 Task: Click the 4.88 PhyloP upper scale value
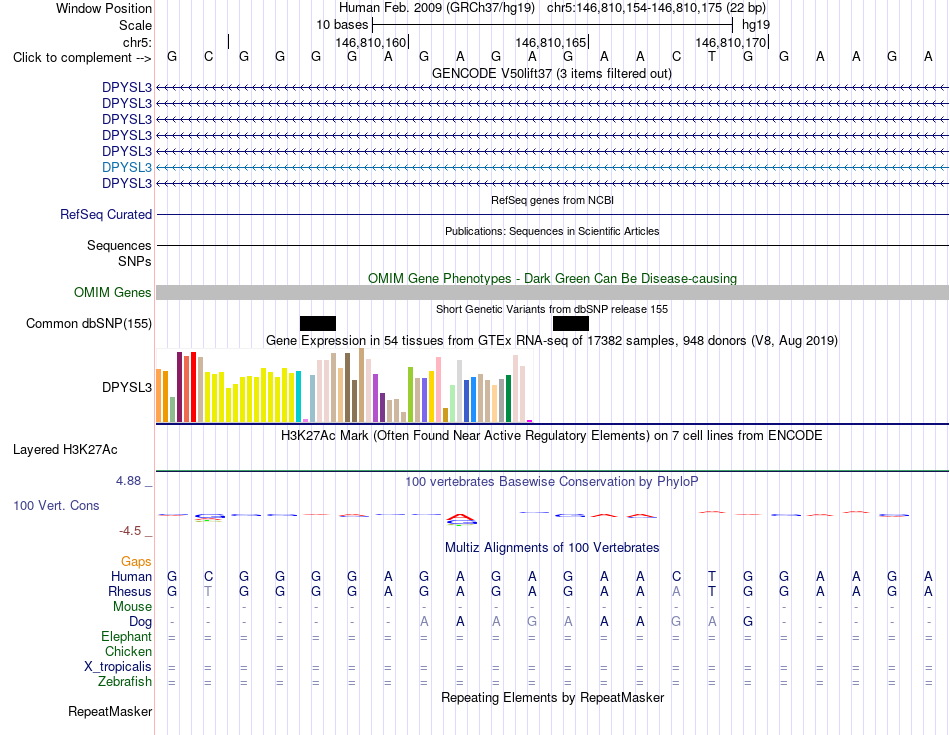point(128,481)
